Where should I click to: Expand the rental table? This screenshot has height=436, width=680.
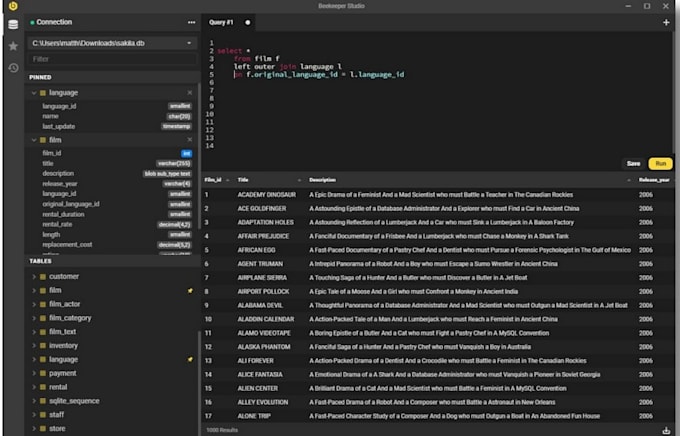34,387
